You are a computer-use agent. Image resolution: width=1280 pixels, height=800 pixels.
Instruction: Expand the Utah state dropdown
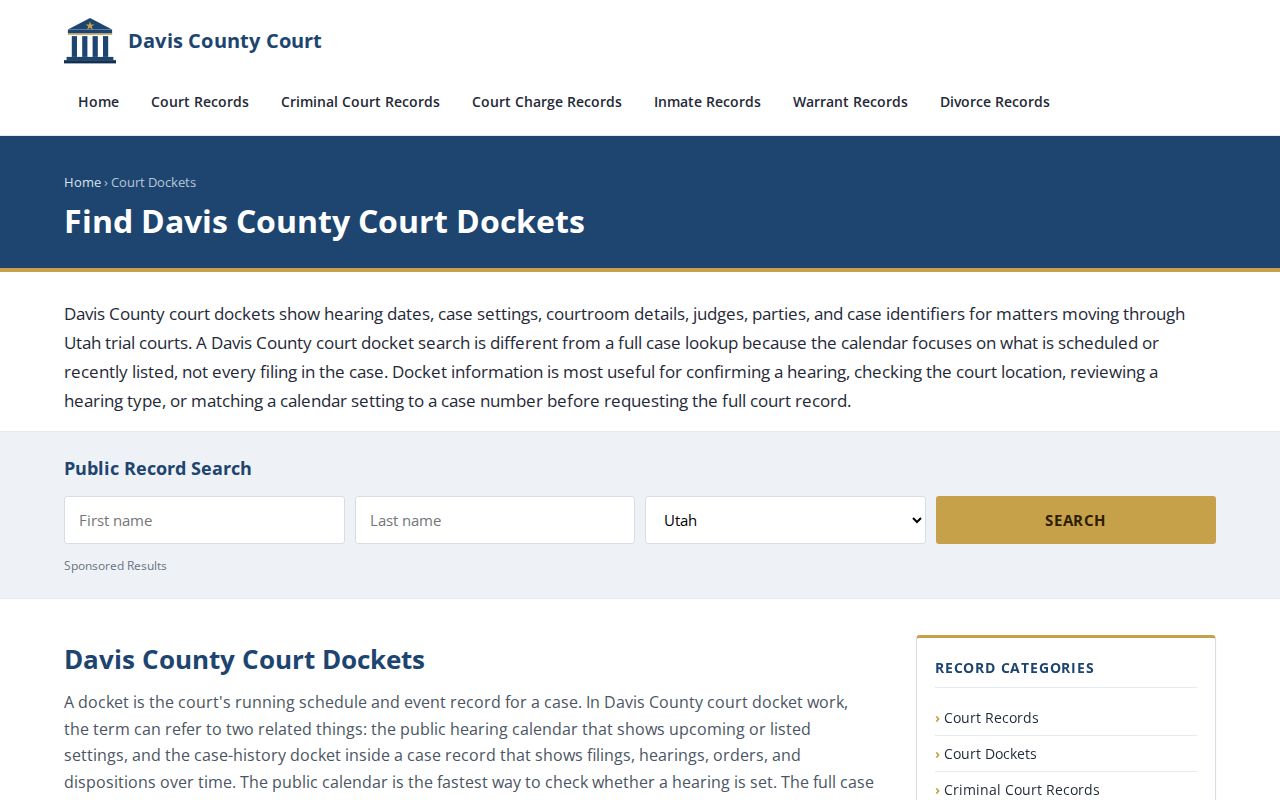coord(785,520)
